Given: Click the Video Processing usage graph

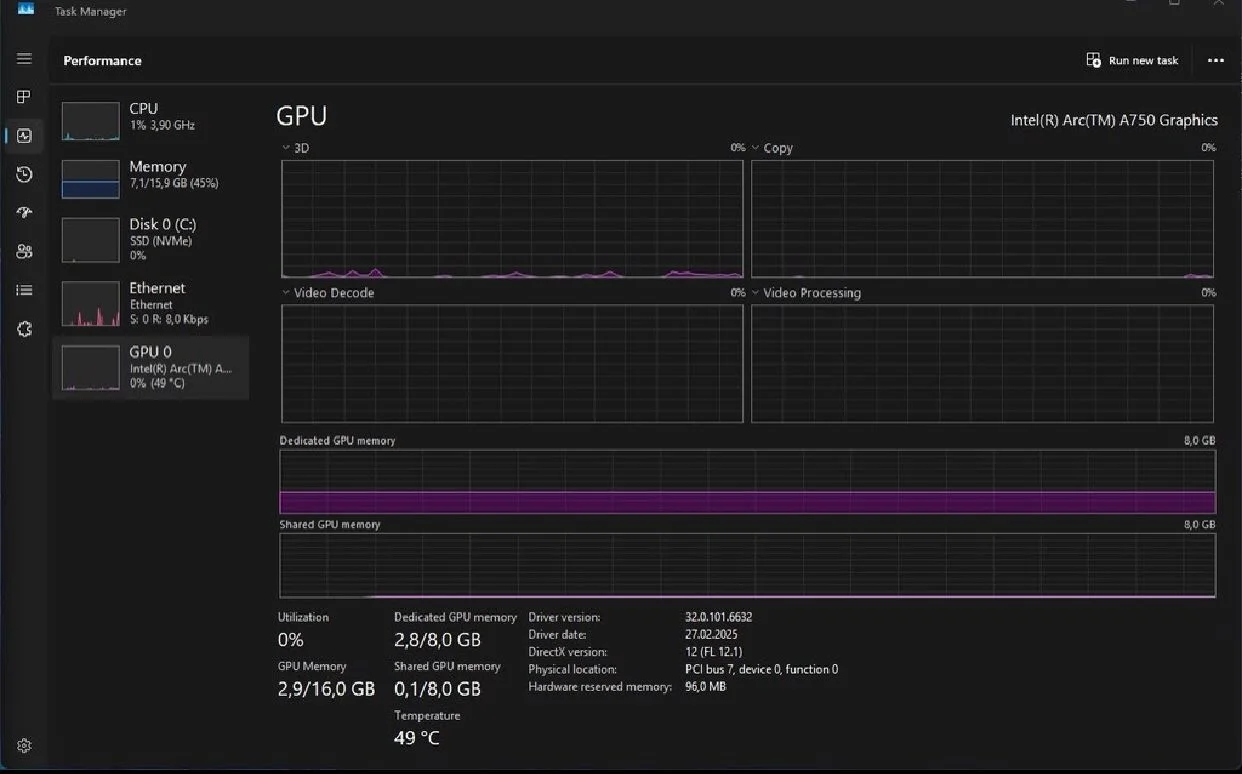Looking at the screenshot, I should pyautogui.click(x=982, y=363).
